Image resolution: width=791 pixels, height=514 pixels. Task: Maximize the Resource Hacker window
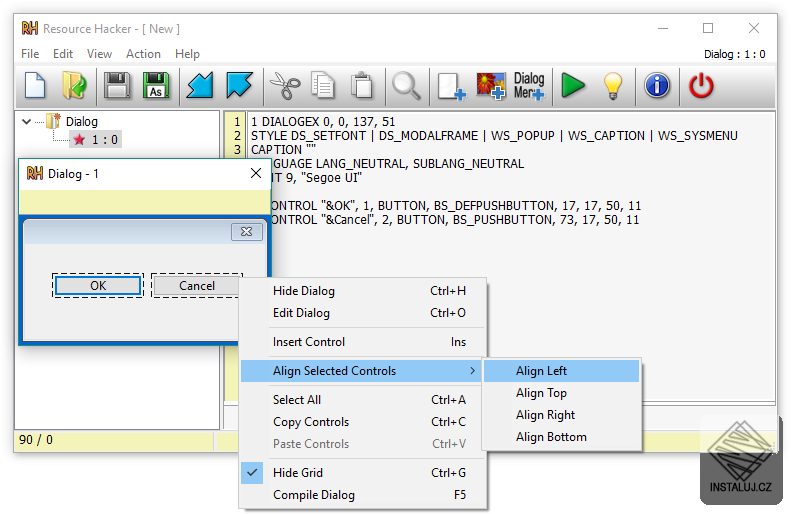point(708,28)
